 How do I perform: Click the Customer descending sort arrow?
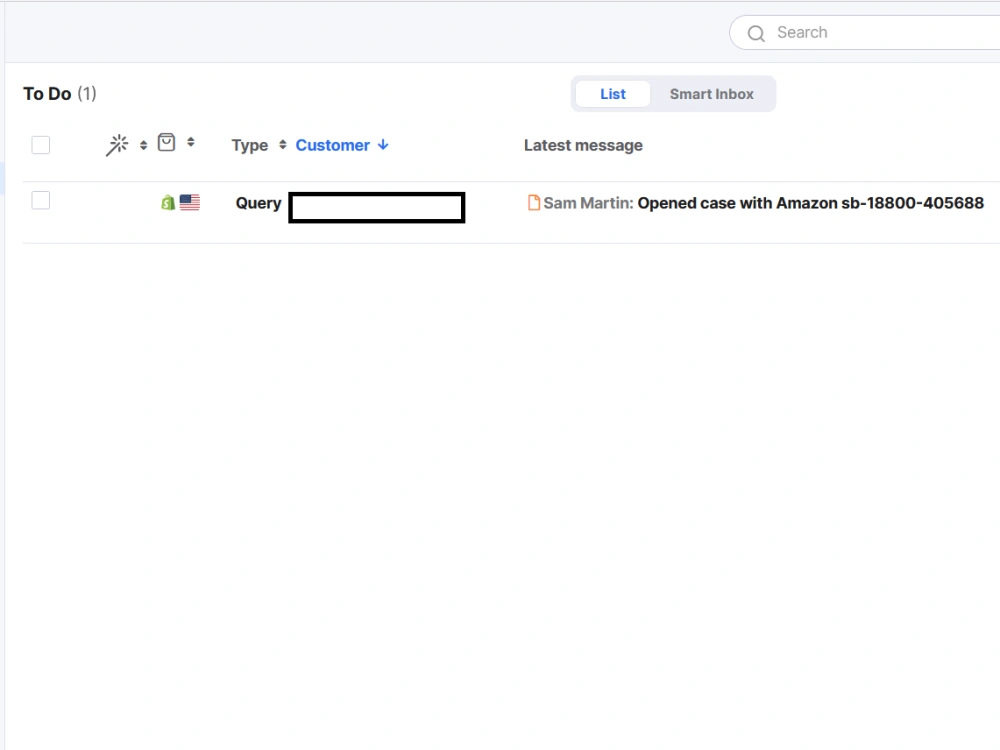[x=383, y=145]
